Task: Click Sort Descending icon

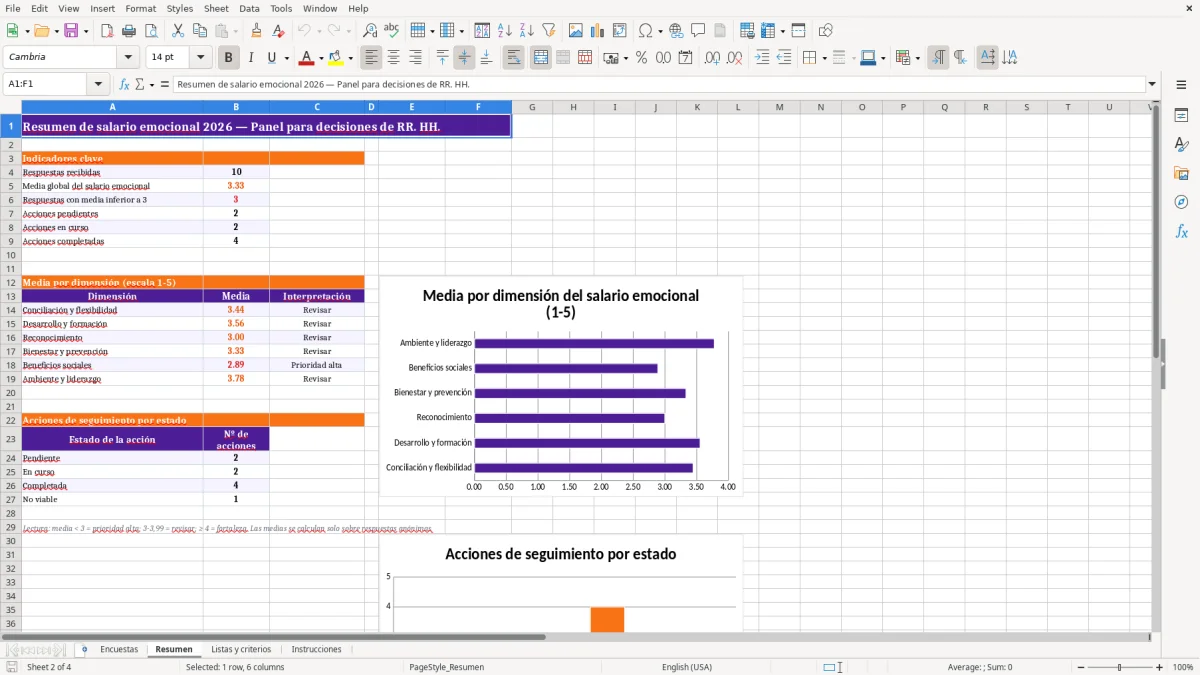Action: tap(526, 31)
